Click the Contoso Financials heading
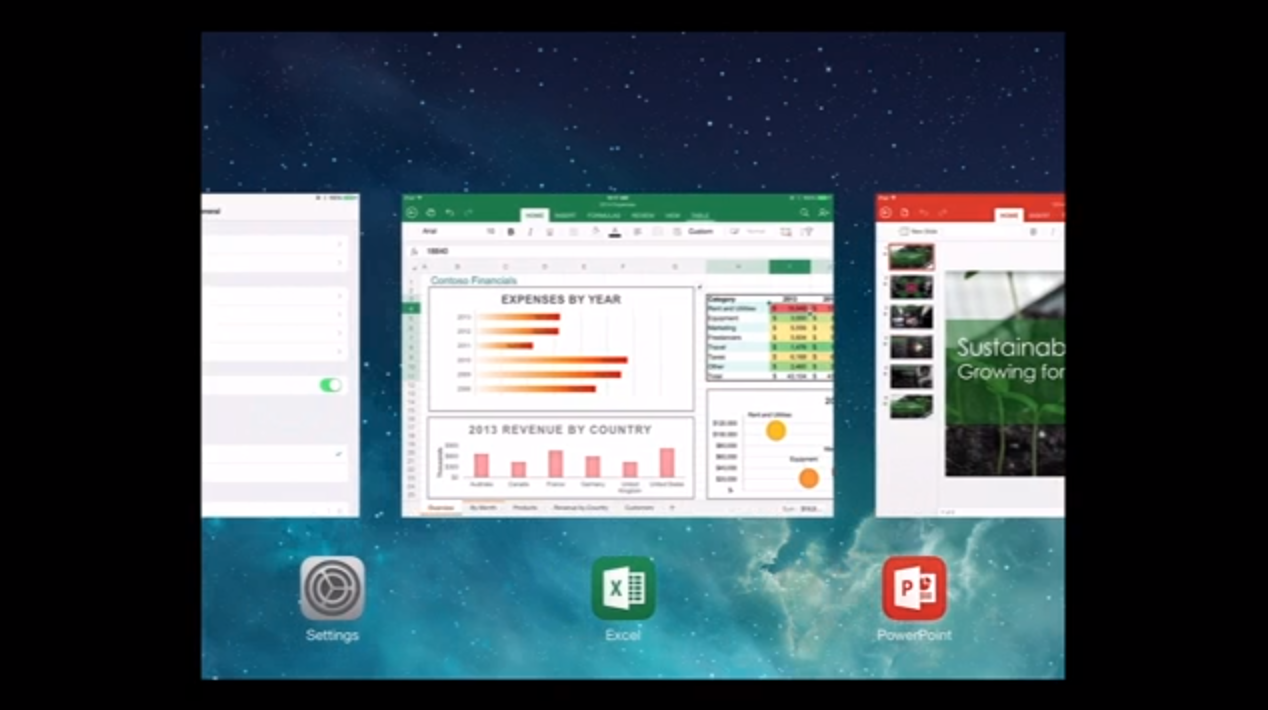1268x710 pixels. coord(473,281)
